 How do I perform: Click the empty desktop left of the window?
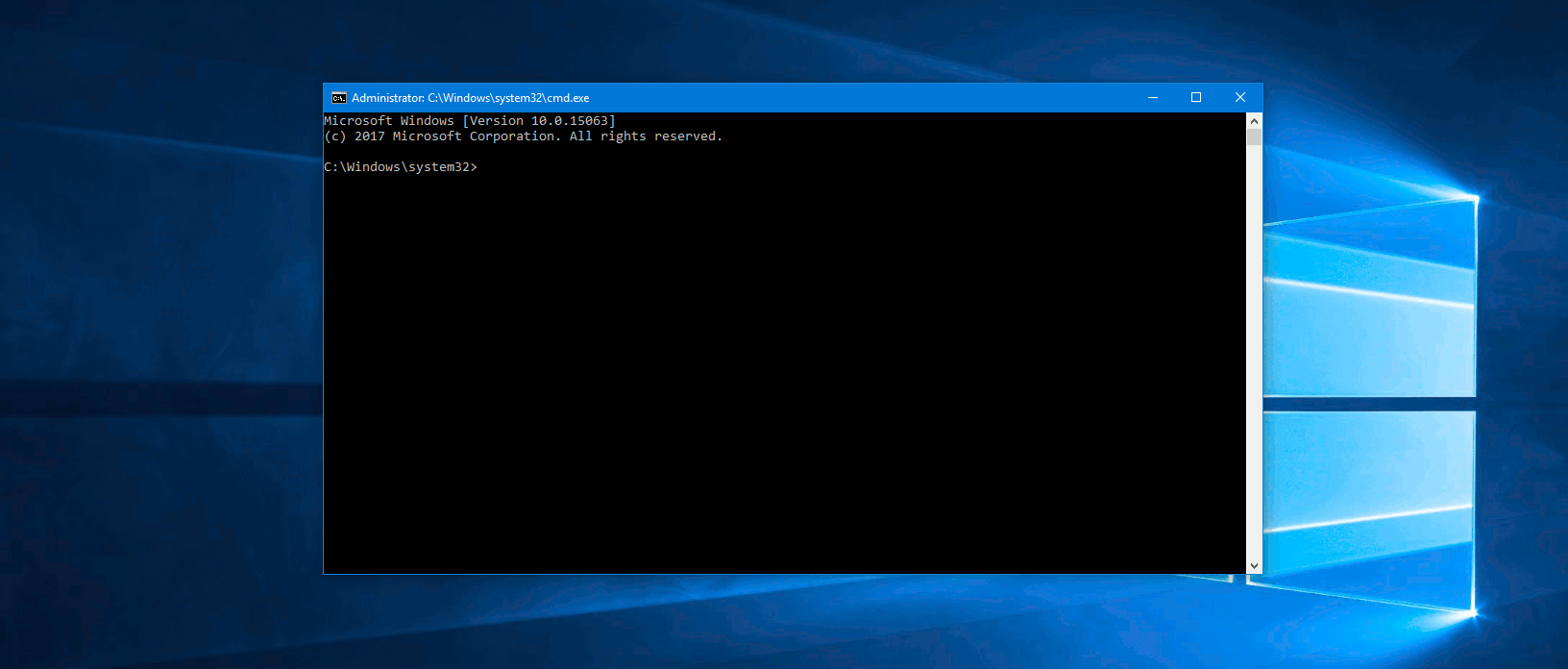161,336
